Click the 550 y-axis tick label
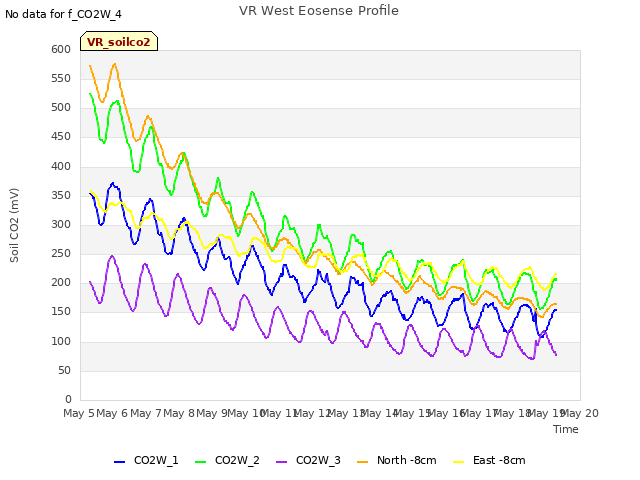640x480 pixels. [x=61, y=78]
